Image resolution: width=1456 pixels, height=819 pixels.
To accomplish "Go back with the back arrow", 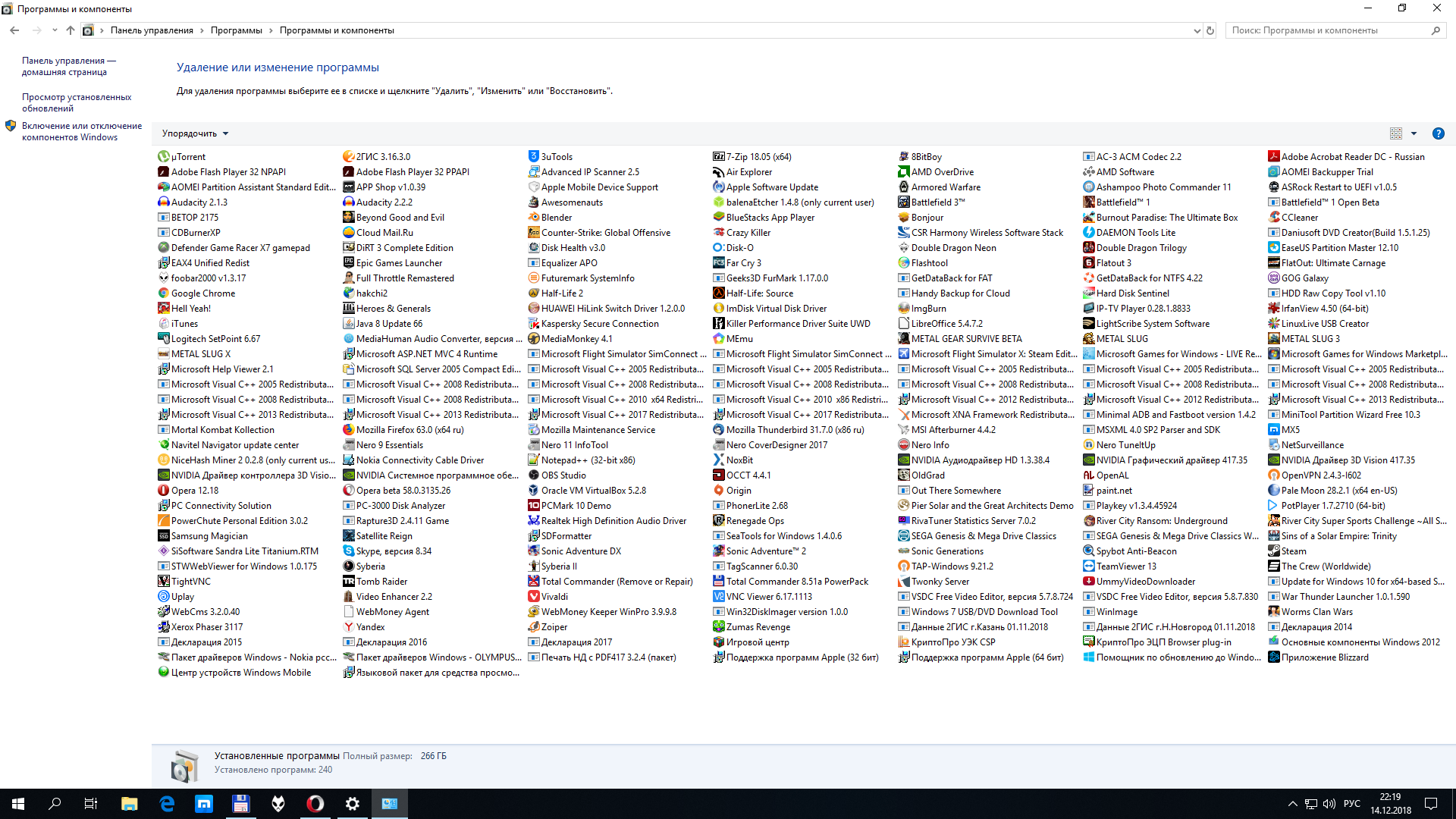I will 14,30.
